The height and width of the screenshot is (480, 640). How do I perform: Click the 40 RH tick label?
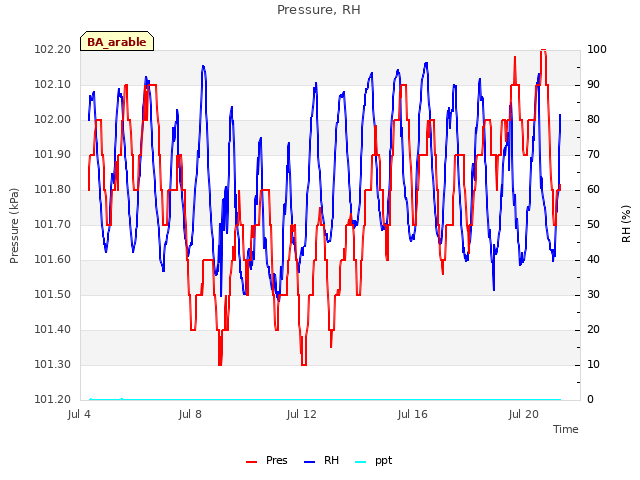tap(593, 260)
